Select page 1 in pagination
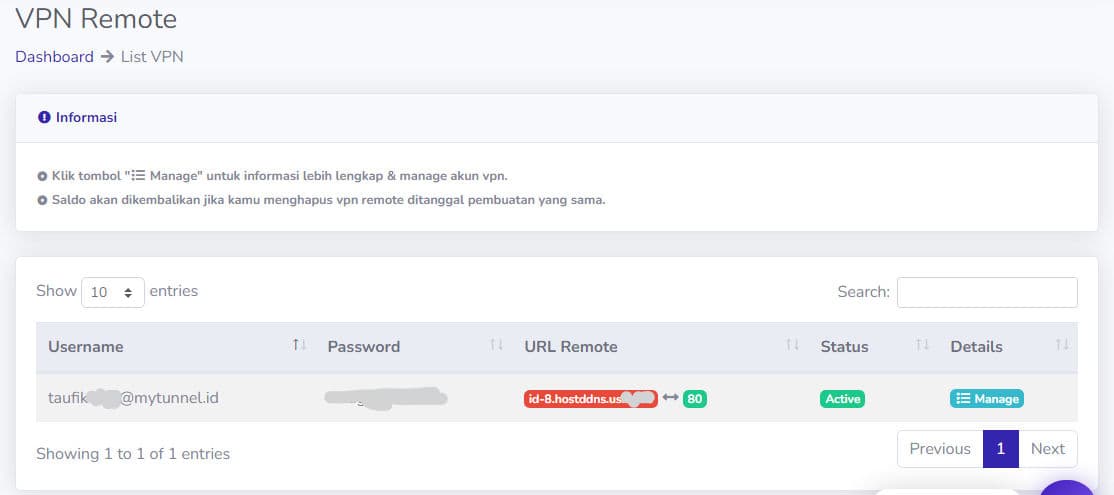1114x495 pixels. (x=1001, y=449)
